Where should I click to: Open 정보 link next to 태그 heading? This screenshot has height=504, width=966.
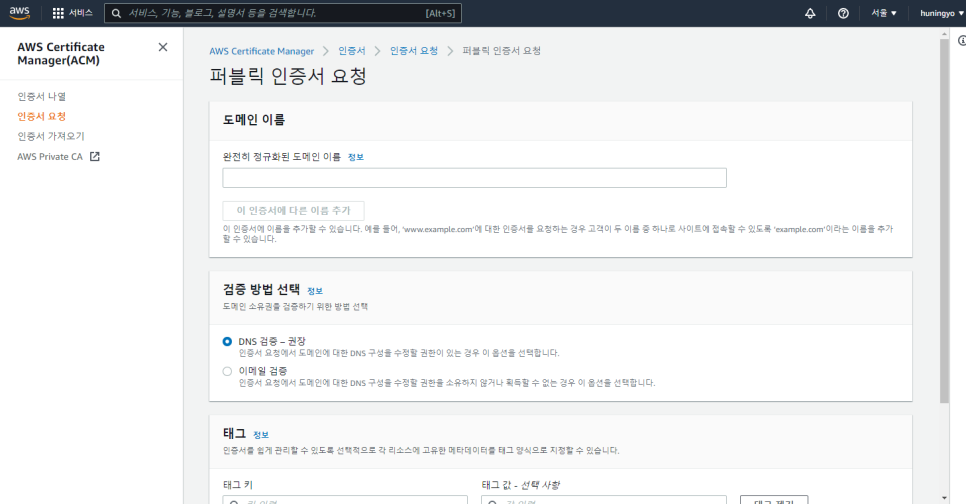click(261, 435)
